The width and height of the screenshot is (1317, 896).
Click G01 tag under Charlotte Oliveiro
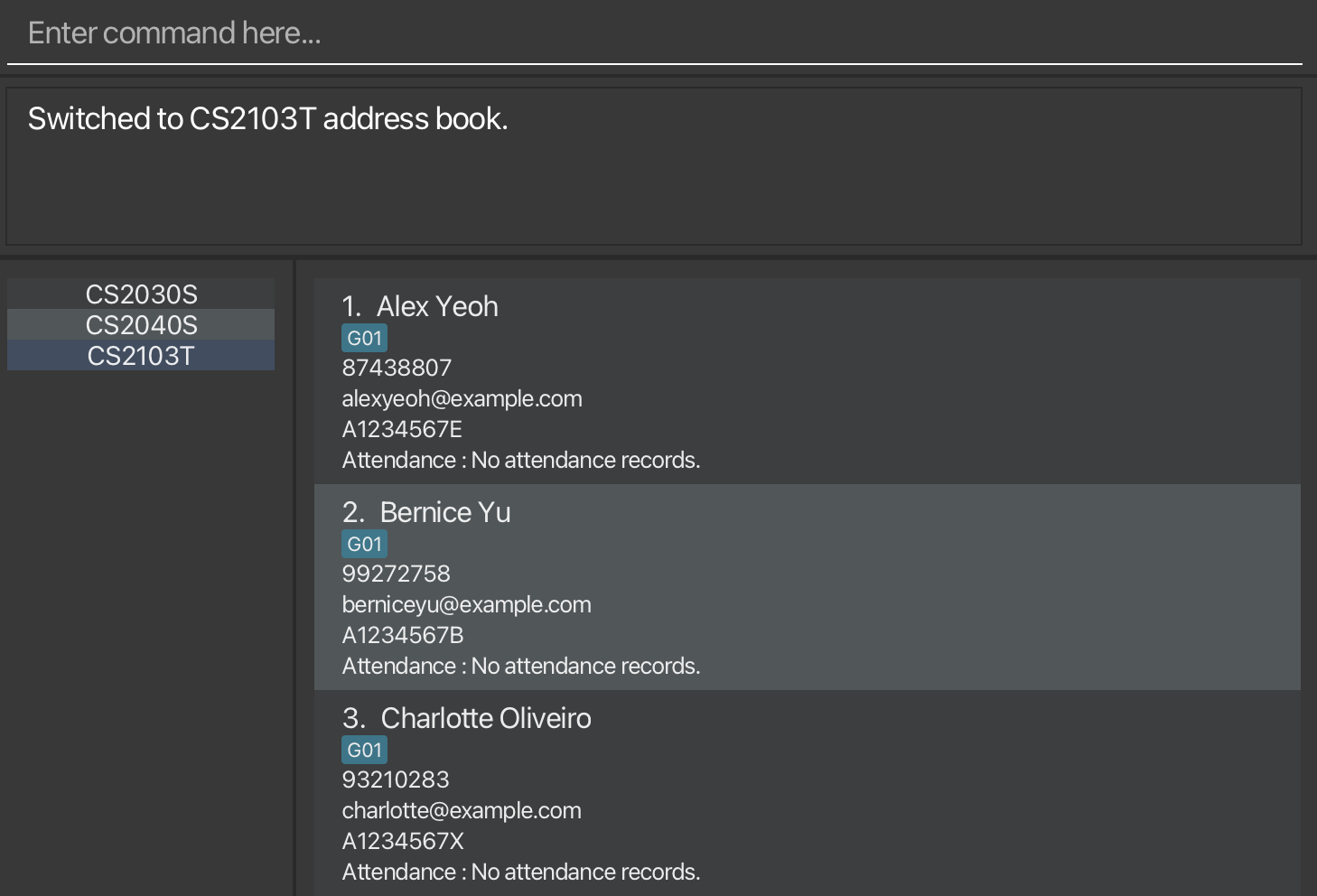(365, 751)
